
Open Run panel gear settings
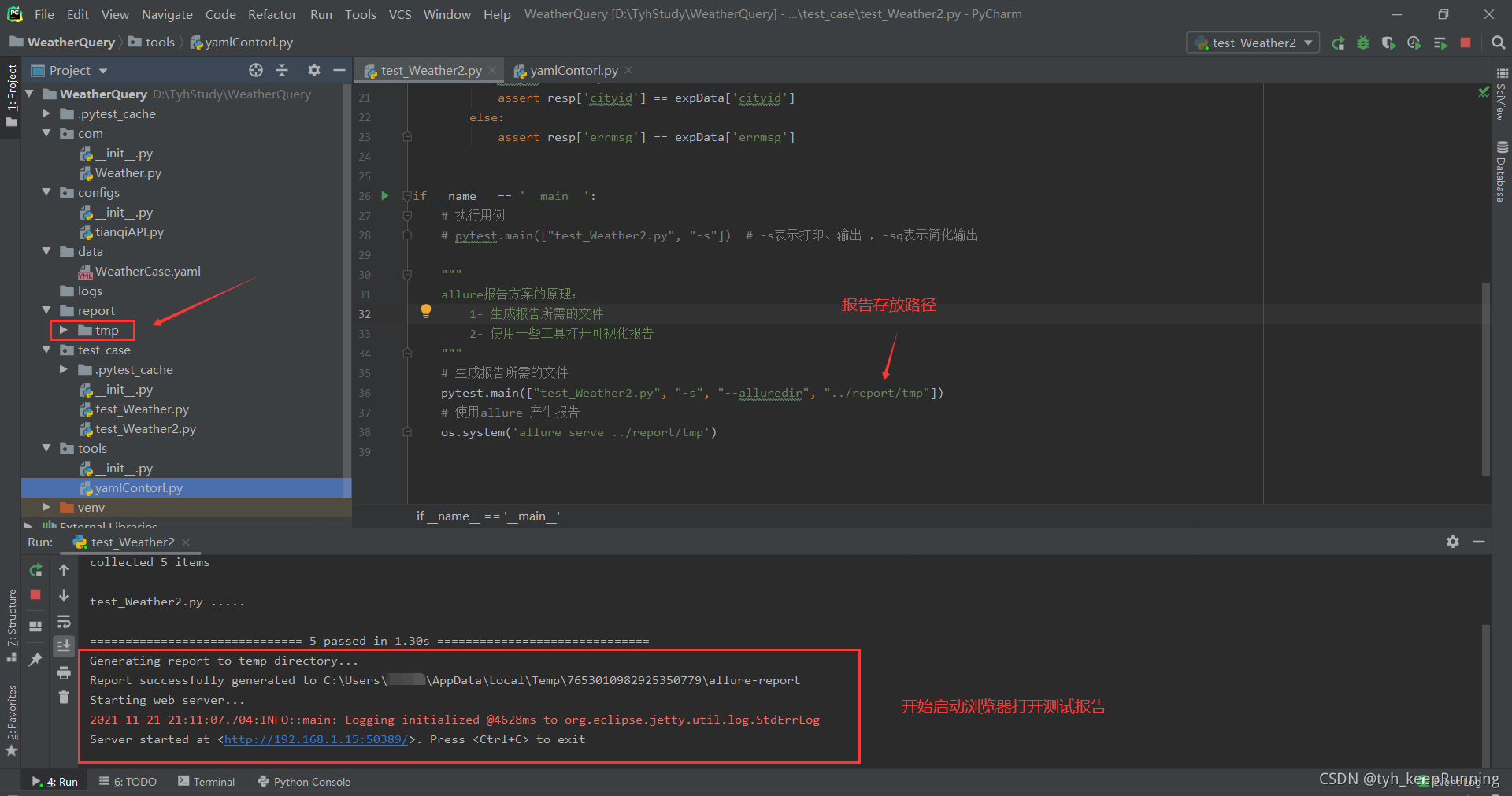(1453, 542)
